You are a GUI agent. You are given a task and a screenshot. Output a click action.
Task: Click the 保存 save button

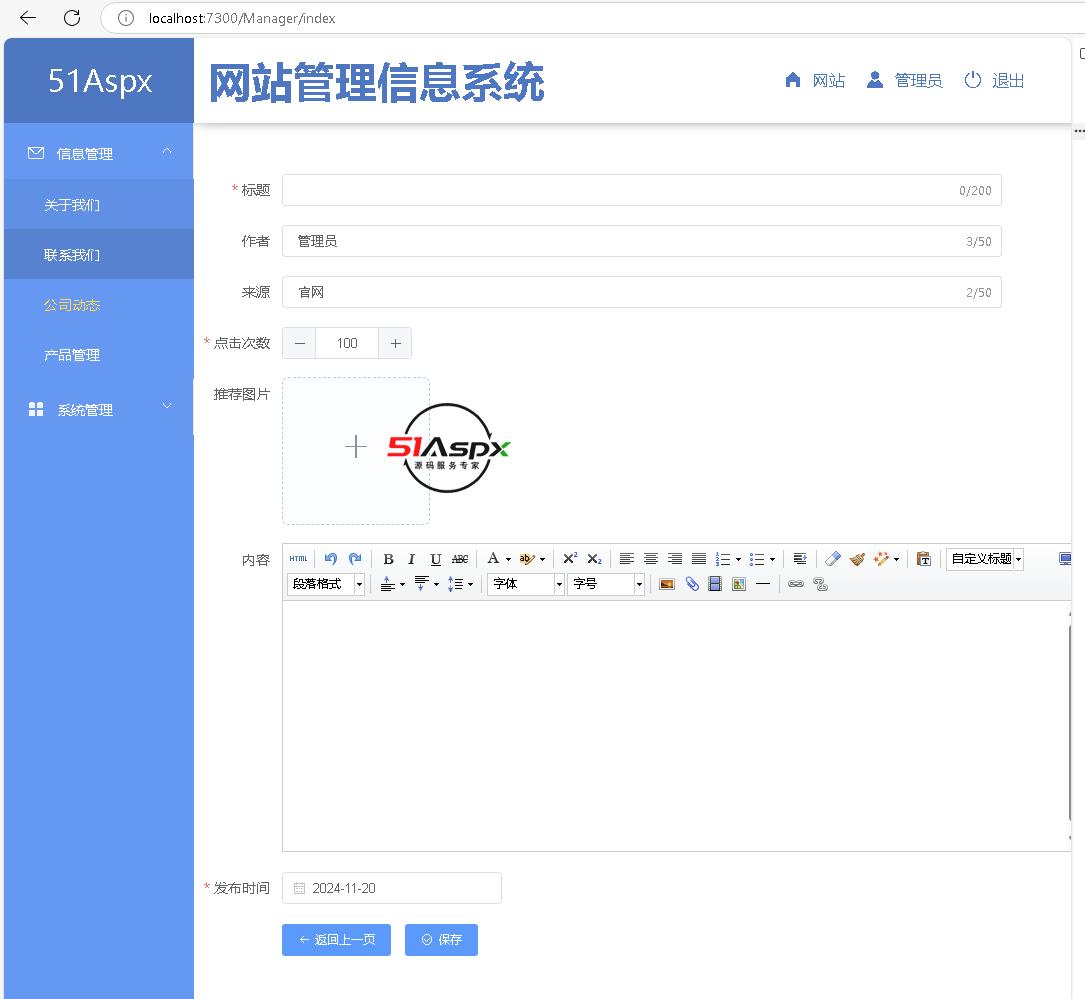tap(441, 940)
